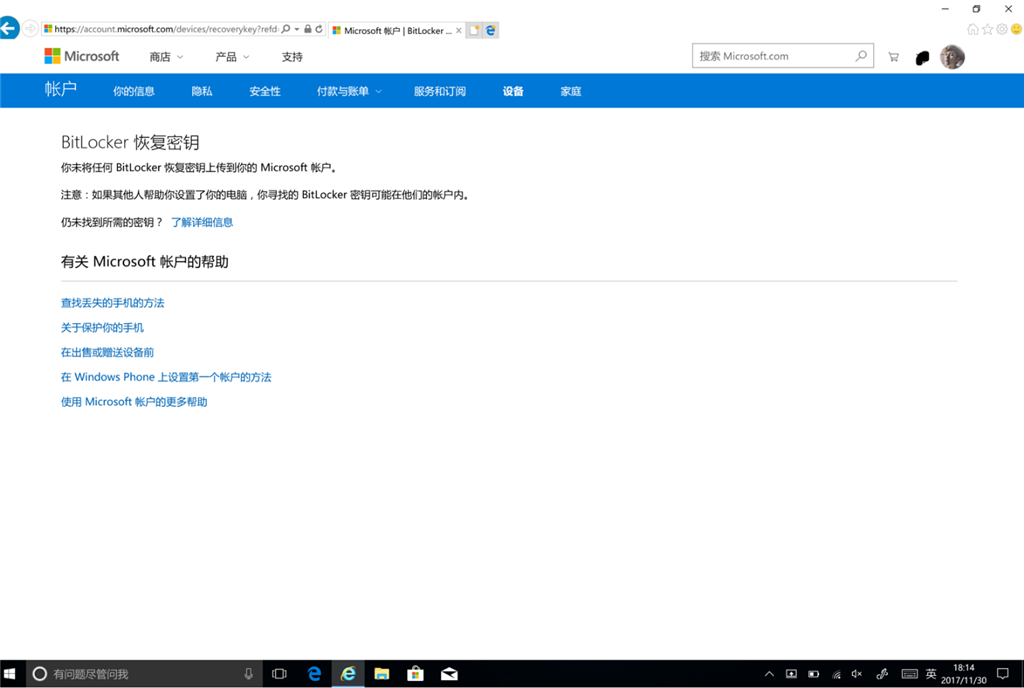This screenshot has height=688, width=1024.
Task: Click the search magnifier in address bar
Action: (285, 29)
